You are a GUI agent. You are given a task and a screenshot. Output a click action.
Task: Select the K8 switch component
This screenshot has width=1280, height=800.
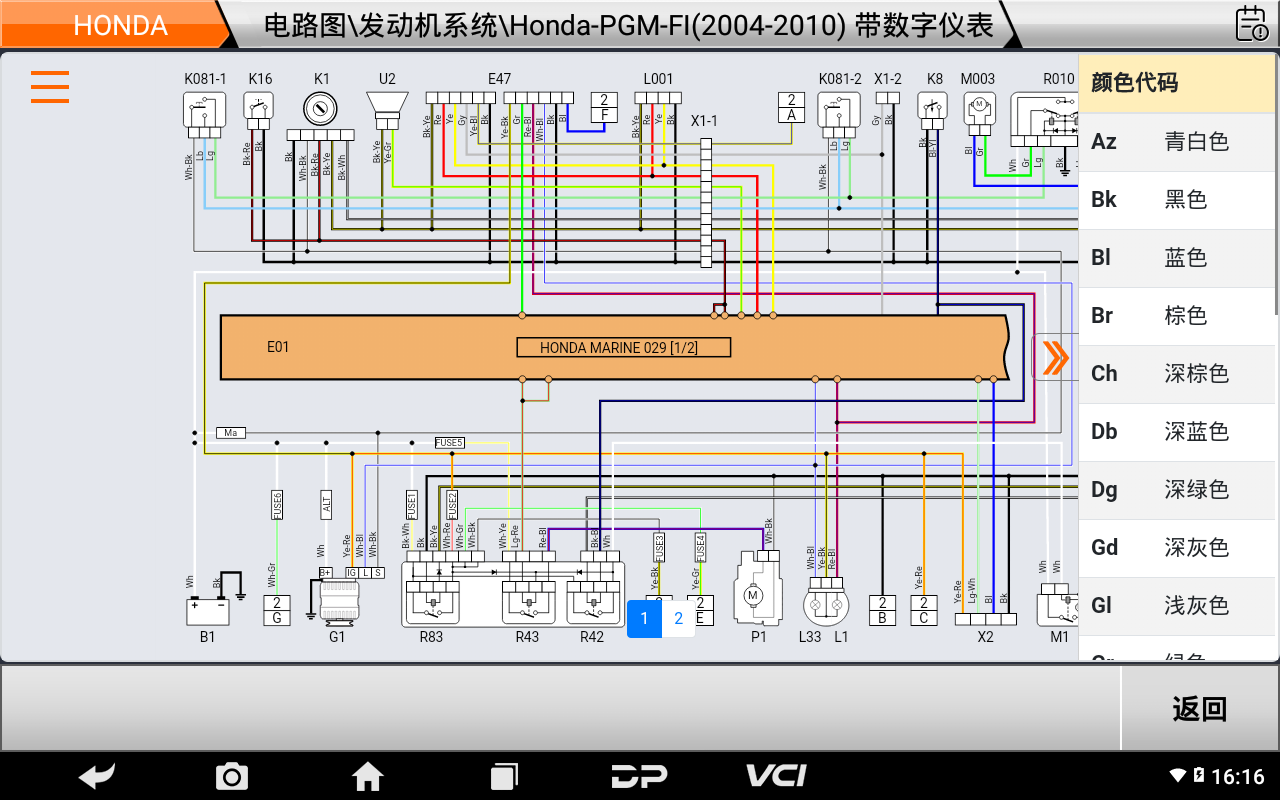(x=933, y=111)
